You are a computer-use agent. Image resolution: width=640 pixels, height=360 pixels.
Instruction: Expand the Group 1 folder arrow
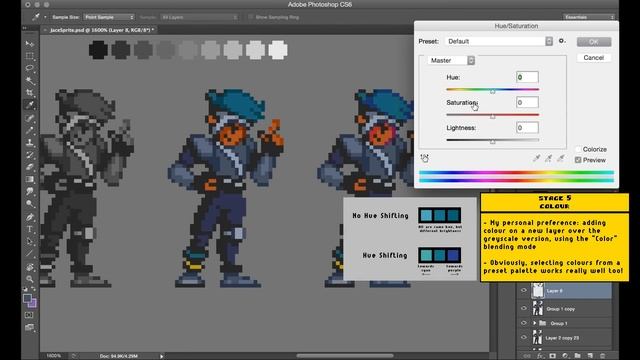(x=535, y=323)
